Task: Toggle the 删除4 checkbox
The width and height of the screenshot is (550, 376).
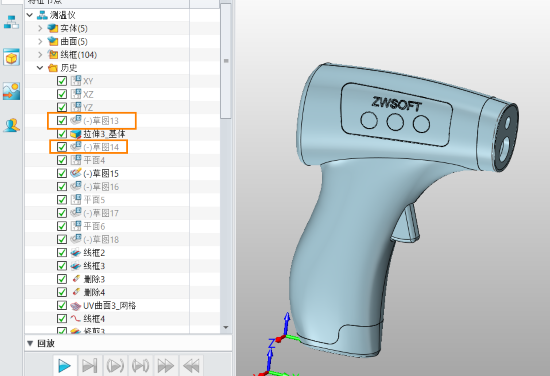Action: (x=62, y=292)
